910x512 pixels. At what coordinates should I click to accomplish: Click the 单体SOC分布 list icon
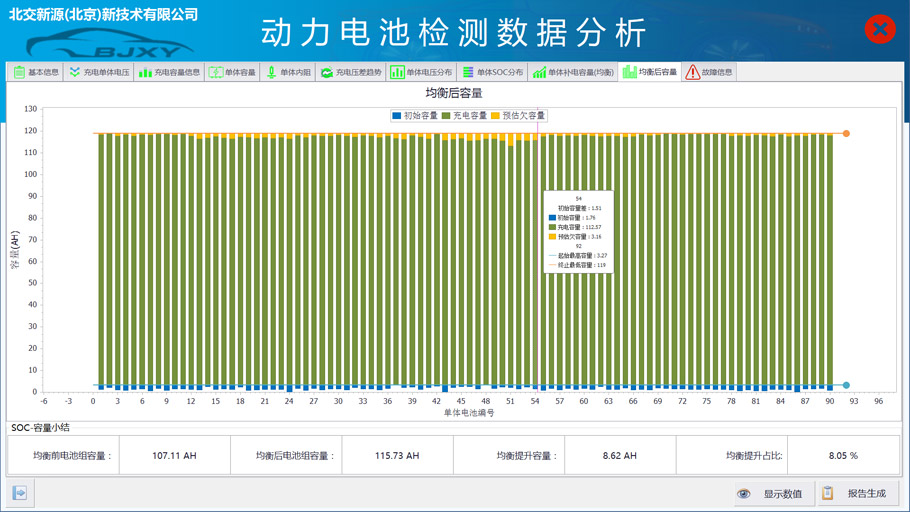click(468, 72)
